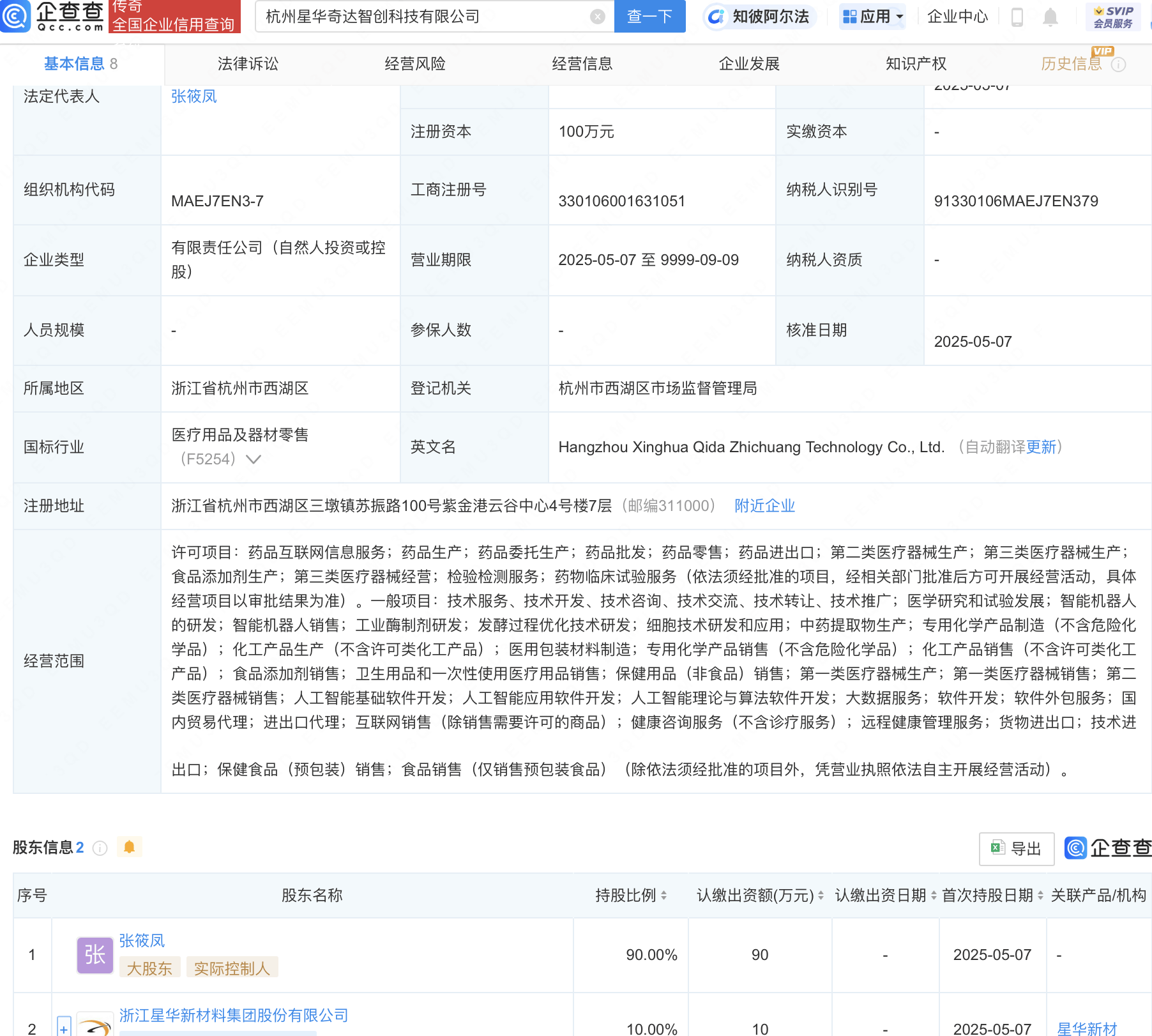
Task: Expand the 国标行业 F5254 chevron
Action: coord(254,459)
